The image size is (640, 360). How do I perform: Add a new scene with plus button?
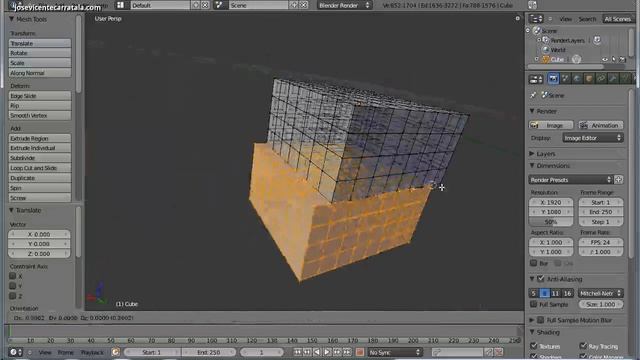point(294,5)
